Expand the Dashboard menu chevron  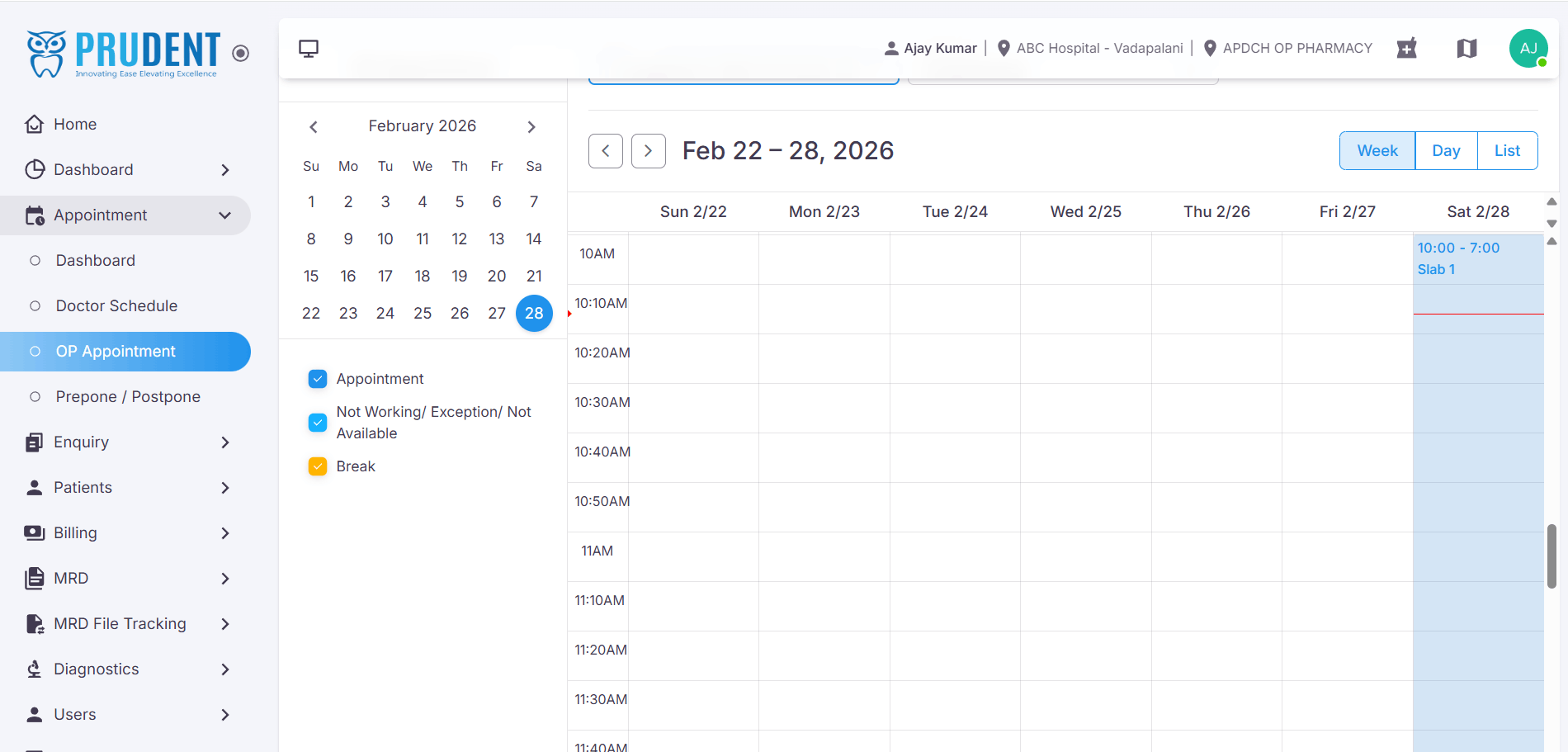pyautogui.click(x=225, y=170)
